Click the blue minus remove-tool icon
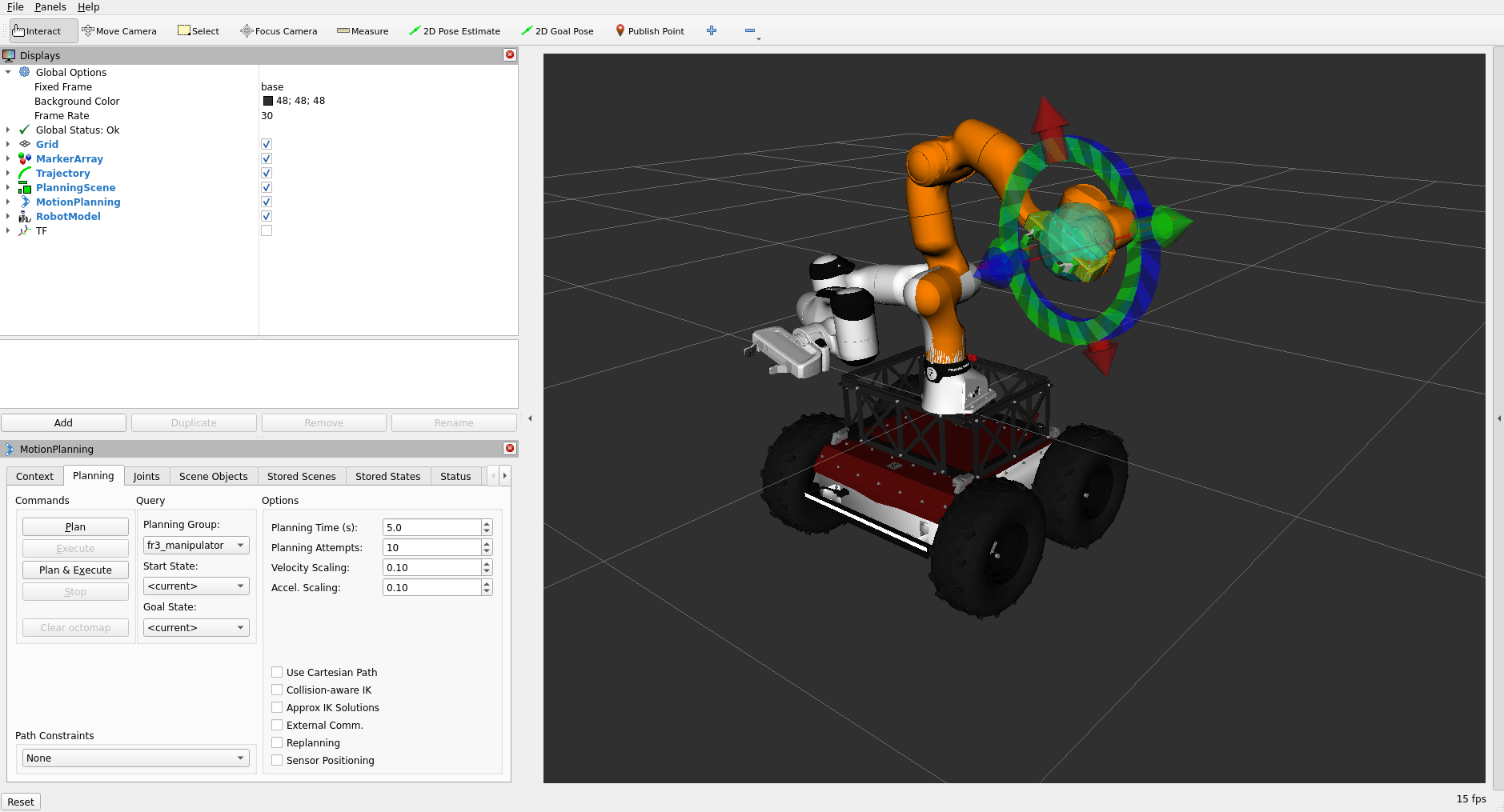This screenshot has width=1504, height=812. click(x=750, y=30)
